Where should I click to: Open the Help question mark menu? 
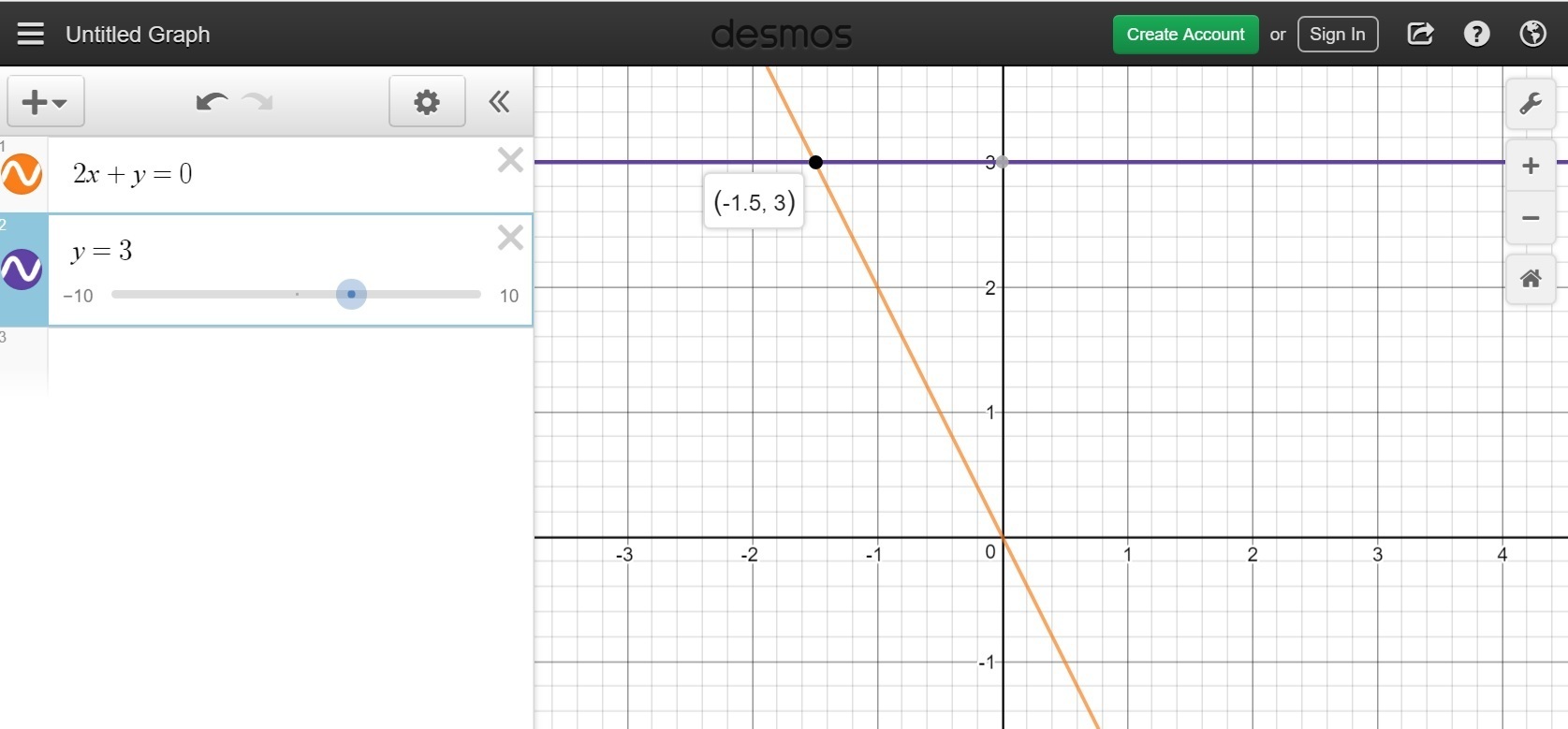[1476, 35]
